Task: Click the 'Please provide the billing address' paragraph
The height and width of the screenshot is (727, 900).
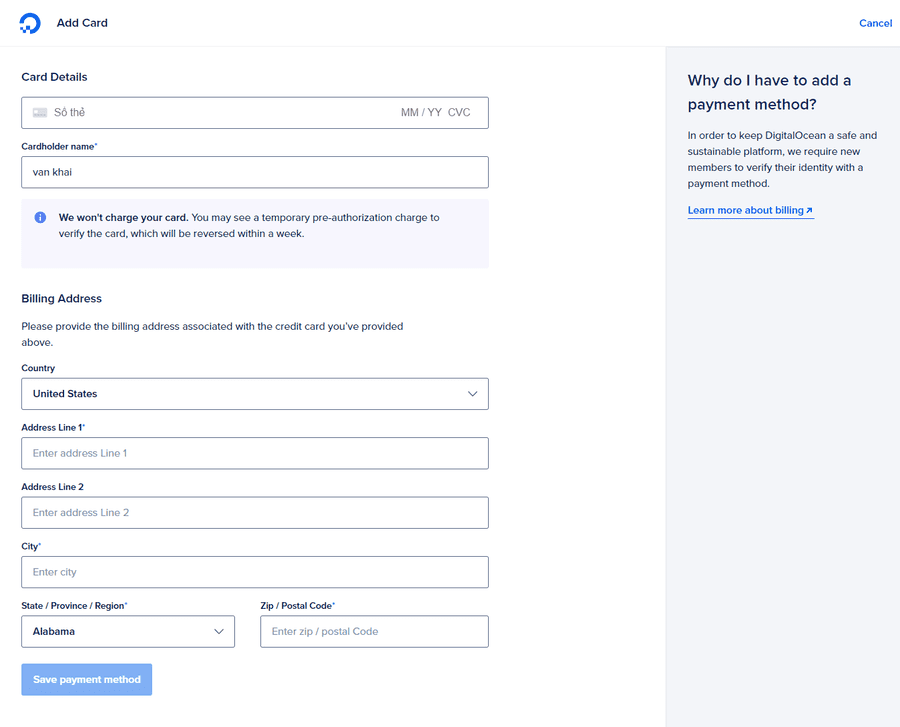Action: point(212,334)
